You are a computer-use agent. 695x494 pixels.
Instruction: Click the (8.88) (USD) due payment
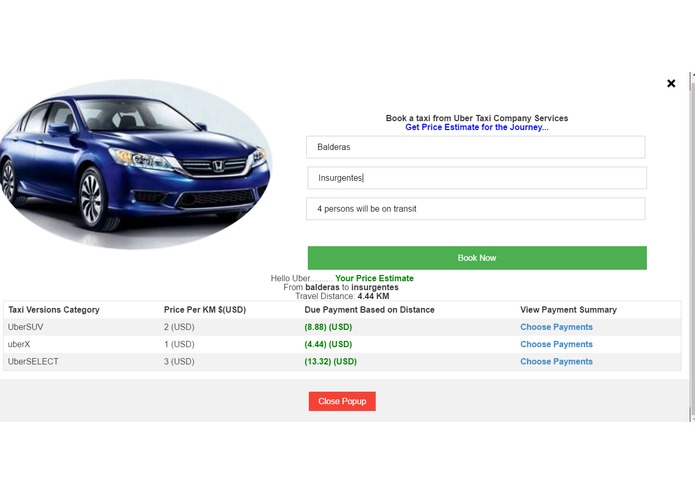(x=328, y=327)
